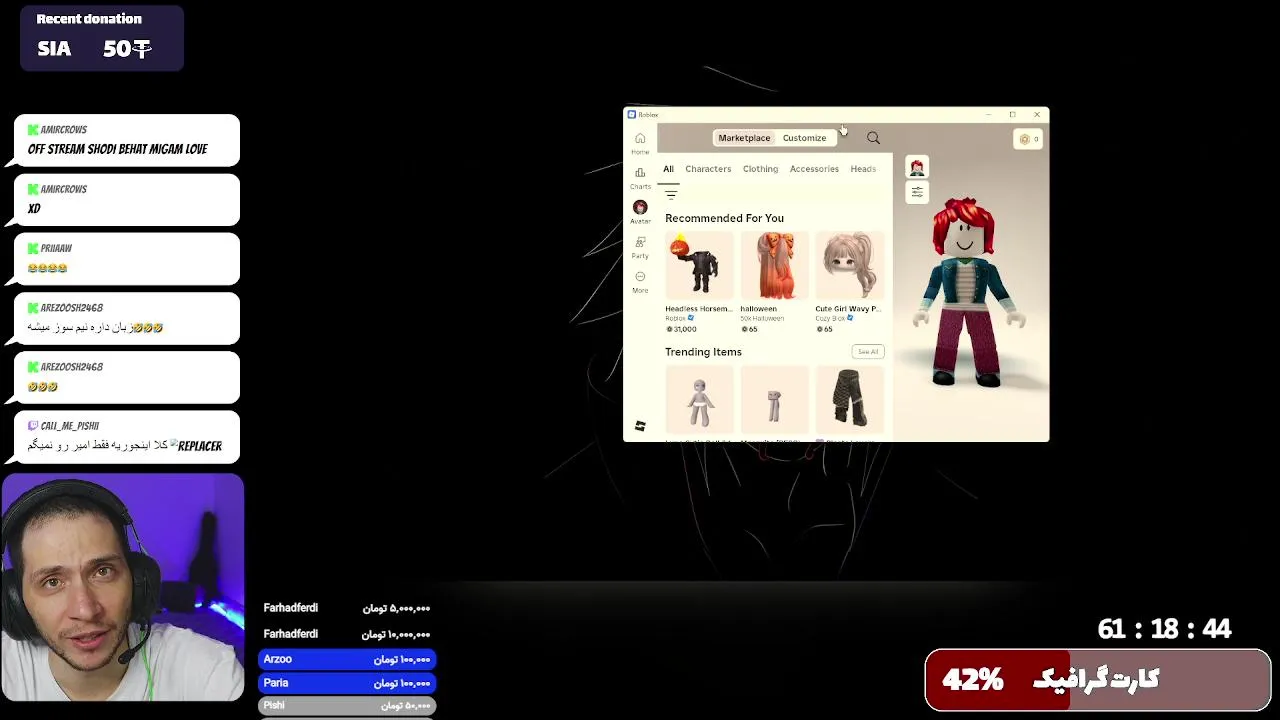Select the Characters category tab
The width and height of the screenshot is (1280, 720).
(x=708, y=169)
